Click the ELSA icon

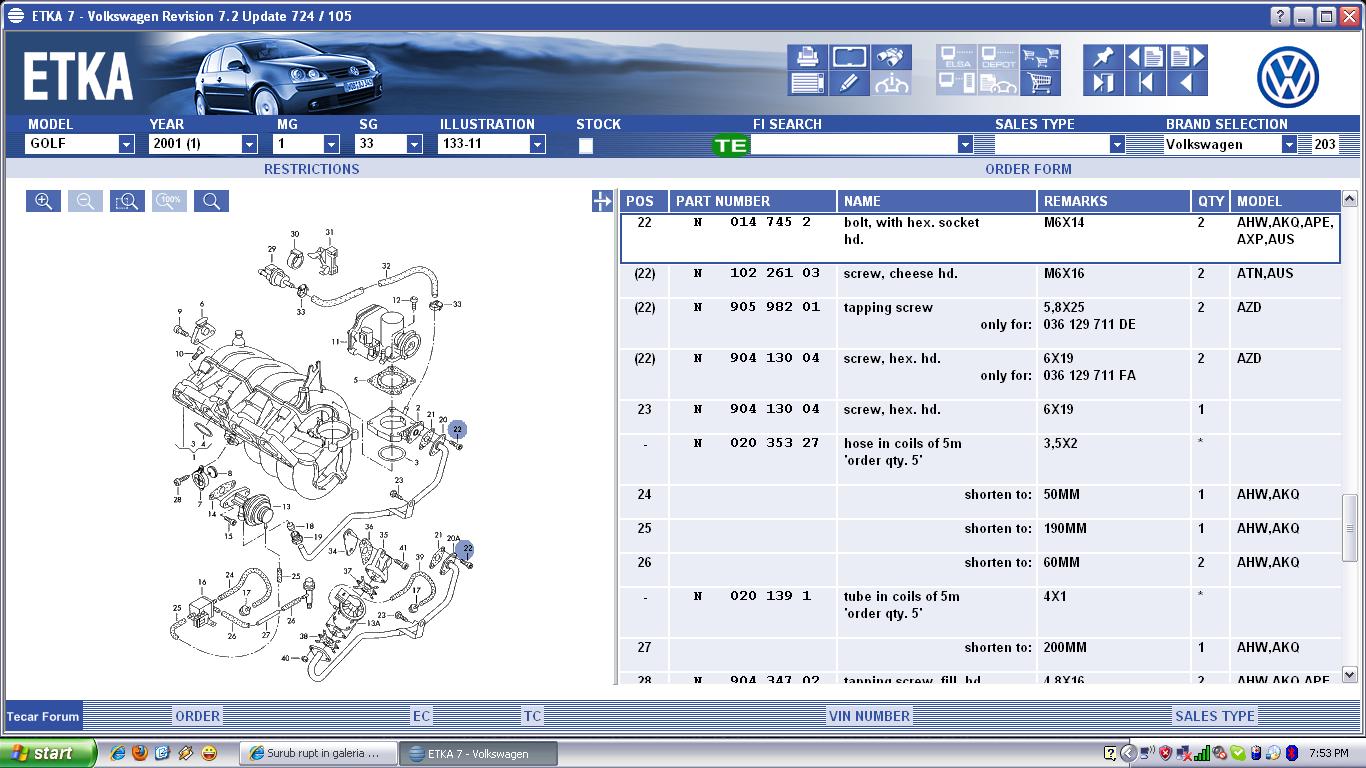tap(957, 57)
